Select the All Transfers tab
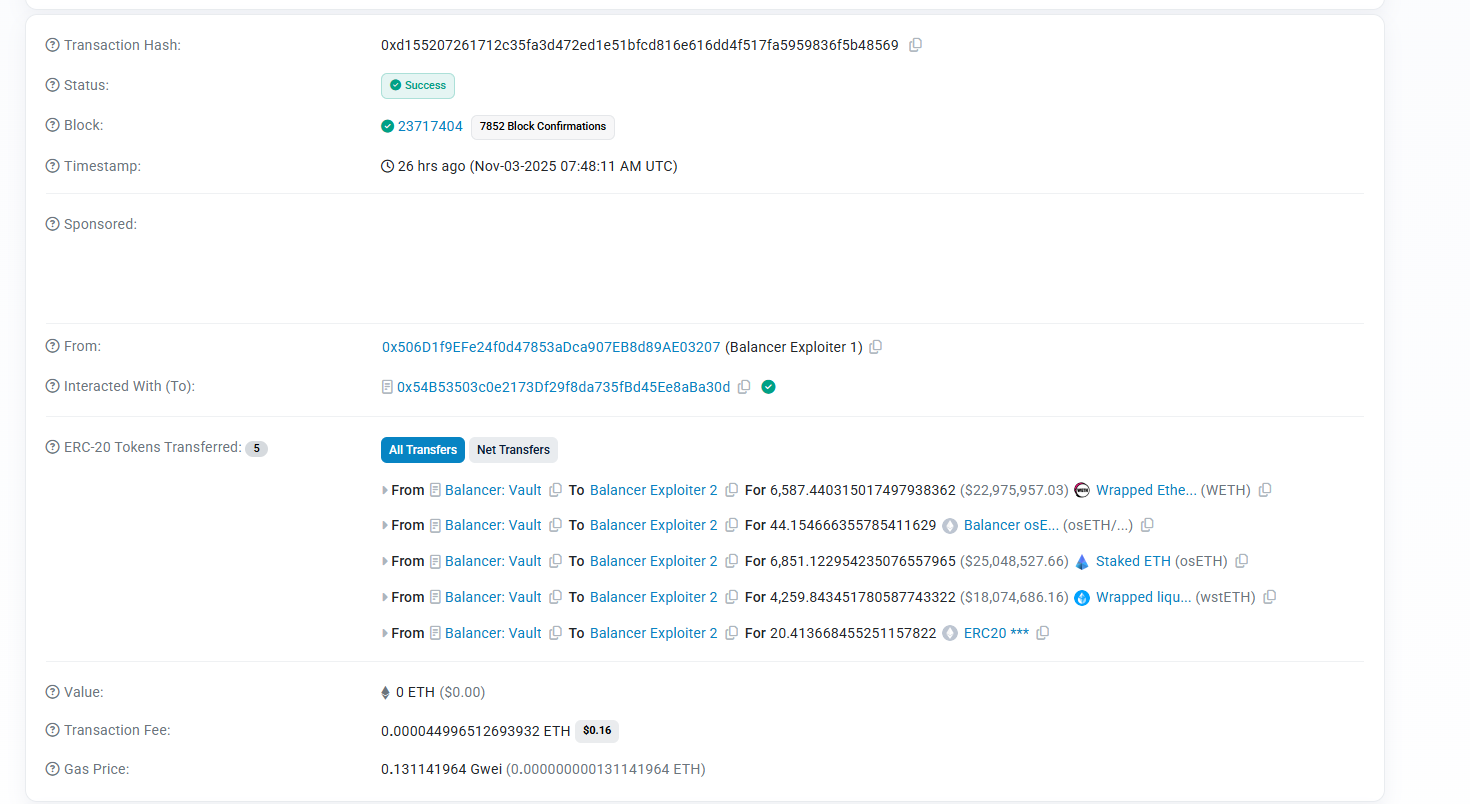 [x=423, y=450]
